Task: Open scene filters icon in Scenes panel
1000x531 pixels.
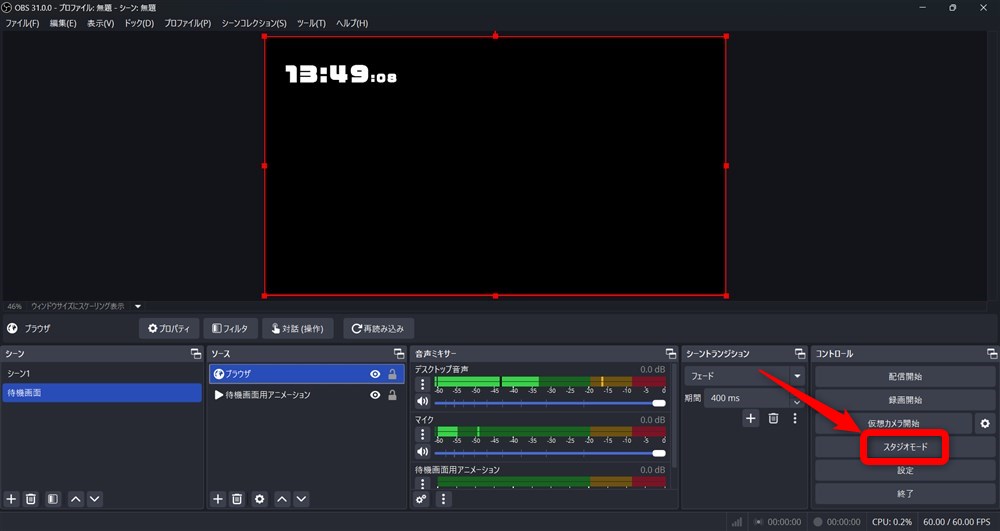Action: (53, 498)
